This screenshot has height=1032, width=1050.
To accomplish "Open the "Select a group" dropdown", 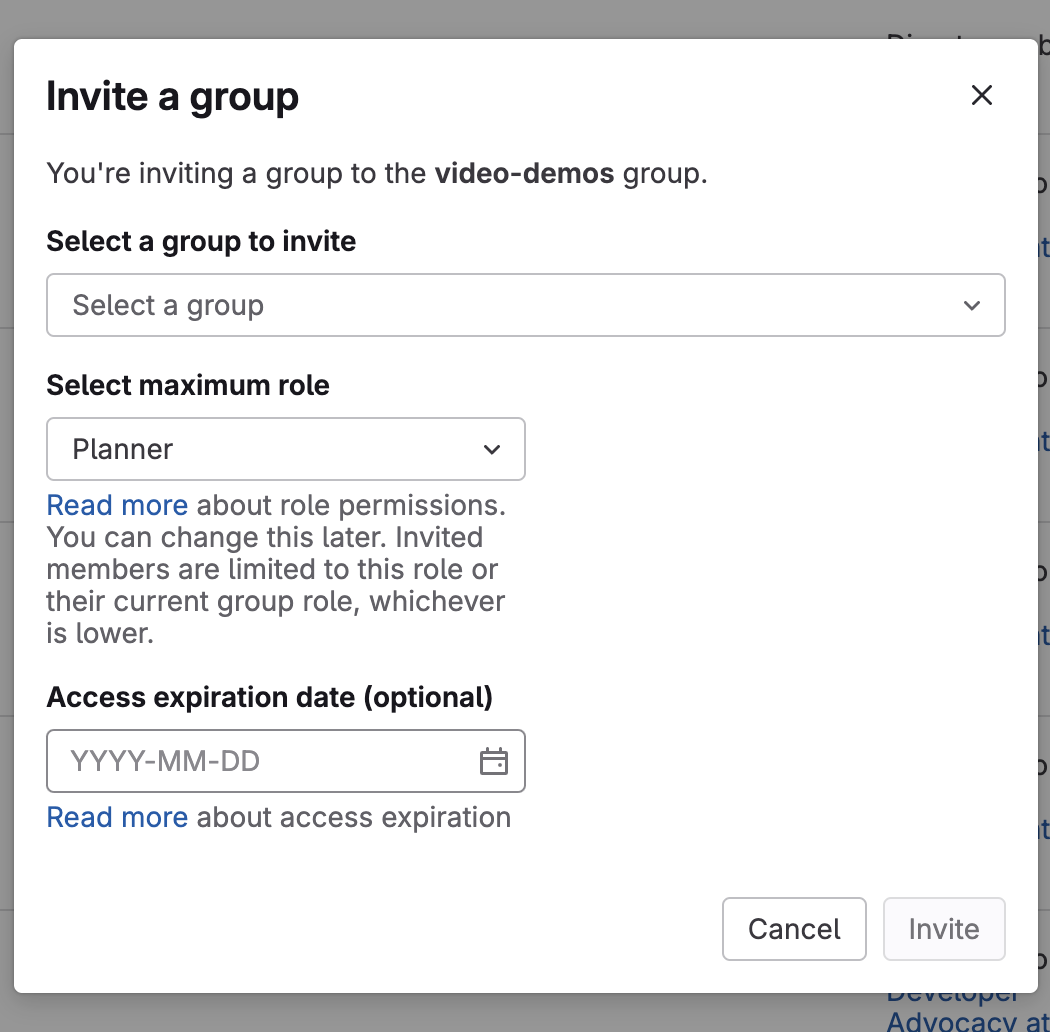I will (525, 305).
